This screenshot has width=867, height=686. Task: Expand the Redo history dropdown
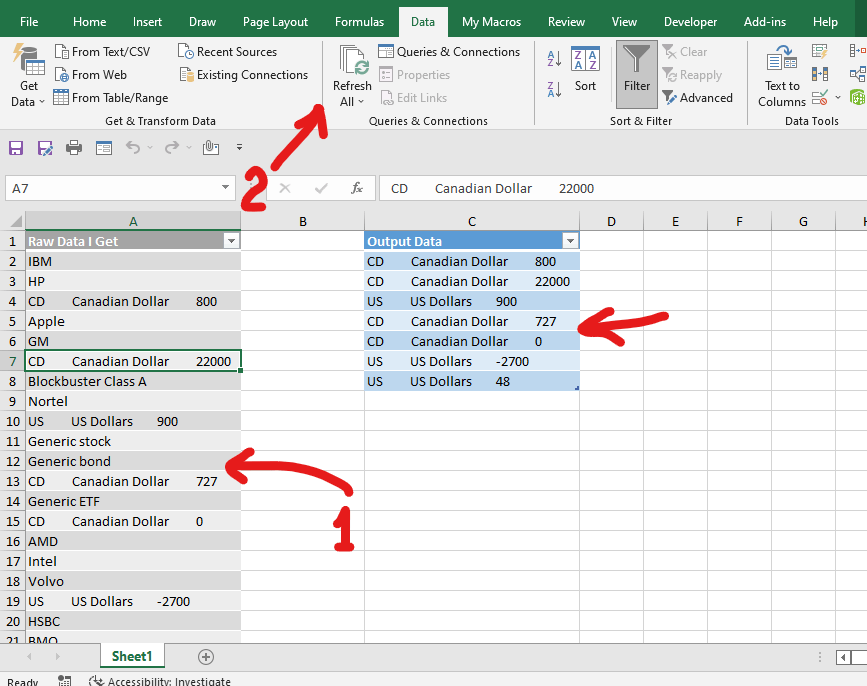(189, 148)
